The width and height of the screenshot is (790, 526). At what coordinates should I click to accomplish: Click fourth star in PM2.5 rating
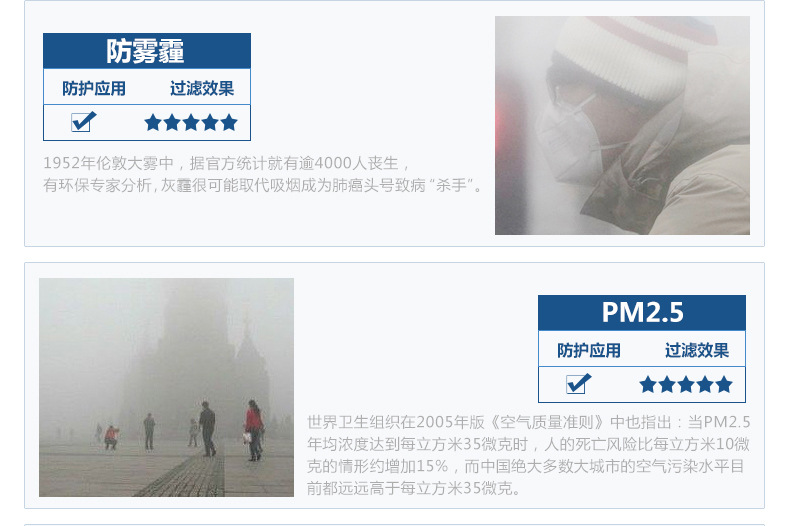(x=705, y=384)
